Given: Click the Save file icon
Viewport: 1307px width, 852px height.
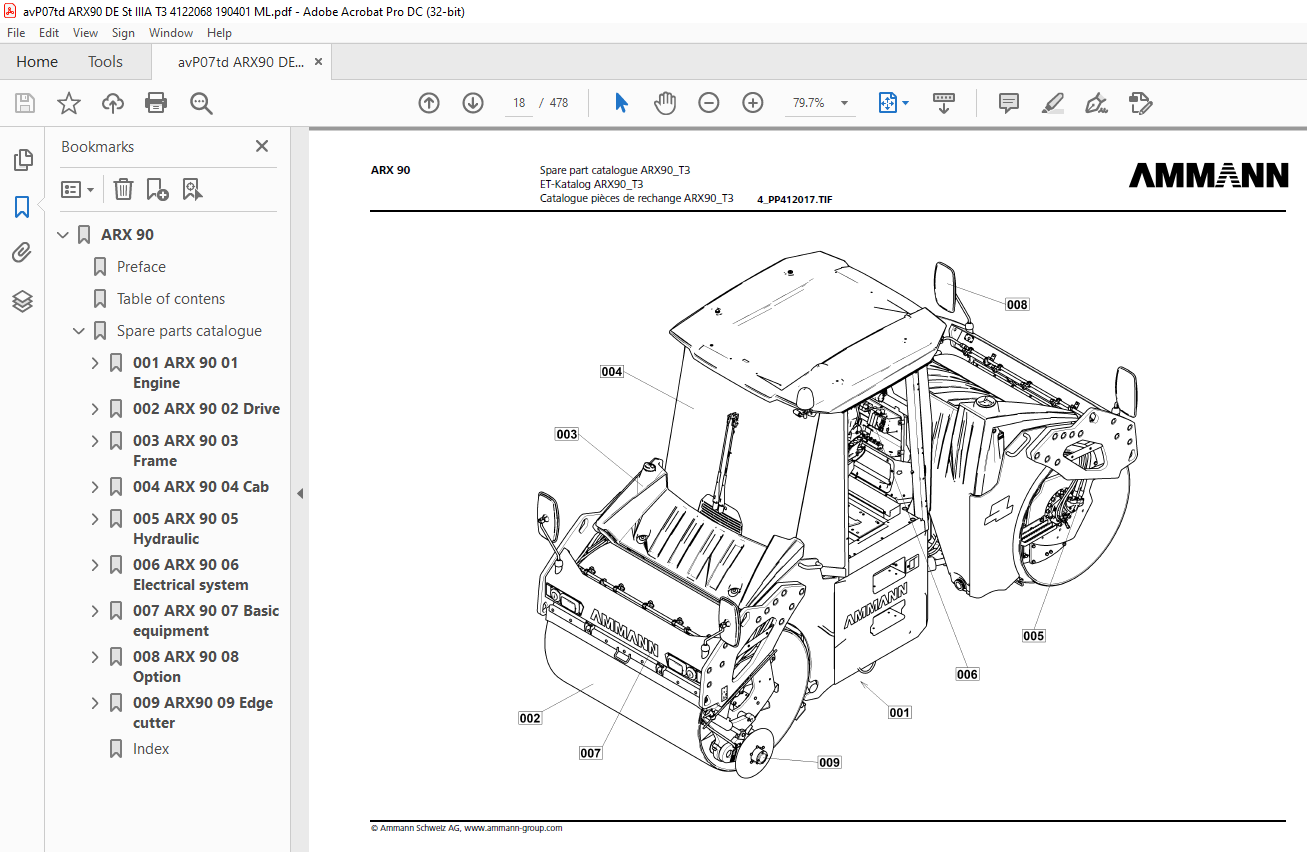Looking at the screenshot, I should point(25,103).
